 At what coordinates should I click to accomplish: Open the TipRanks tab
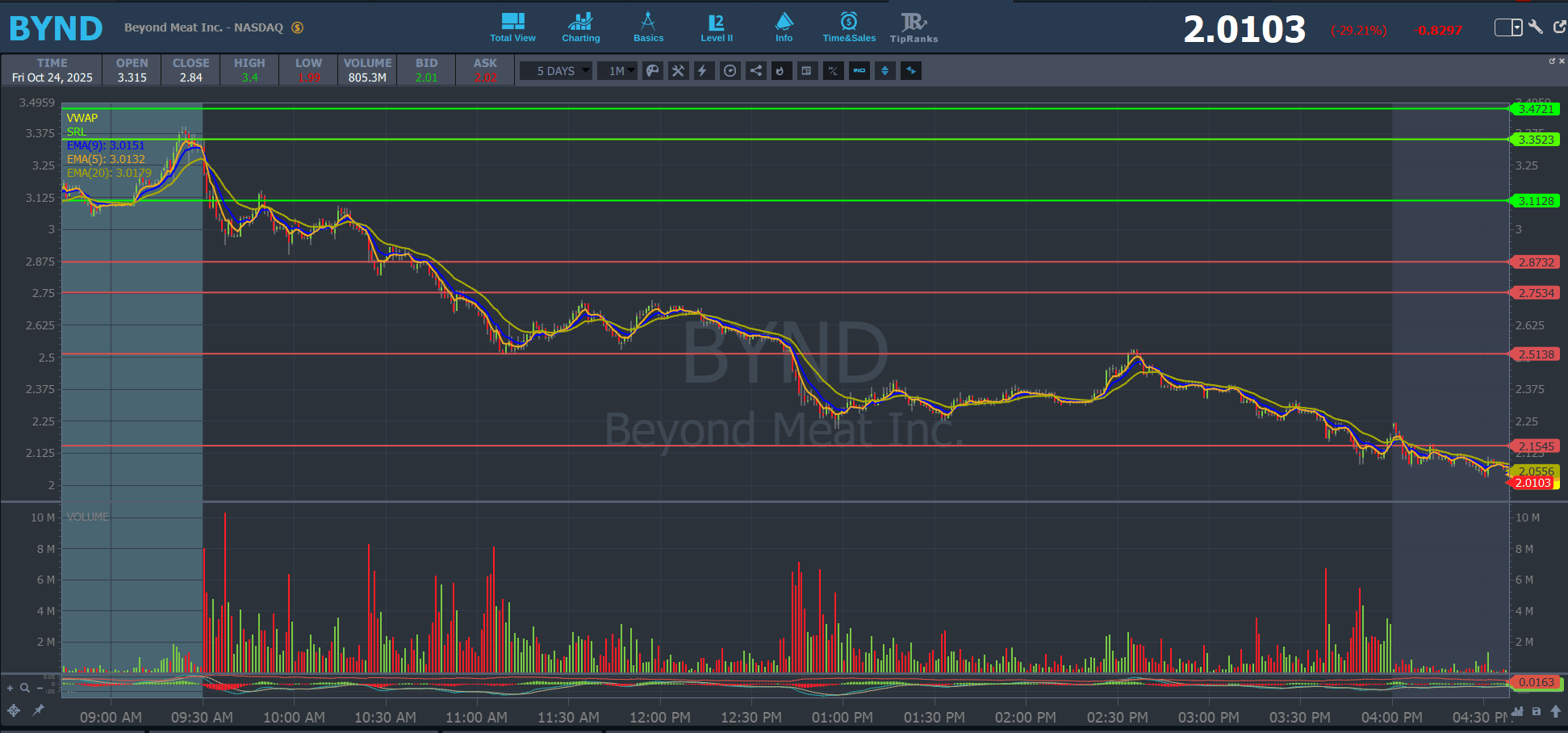(914, 27)
